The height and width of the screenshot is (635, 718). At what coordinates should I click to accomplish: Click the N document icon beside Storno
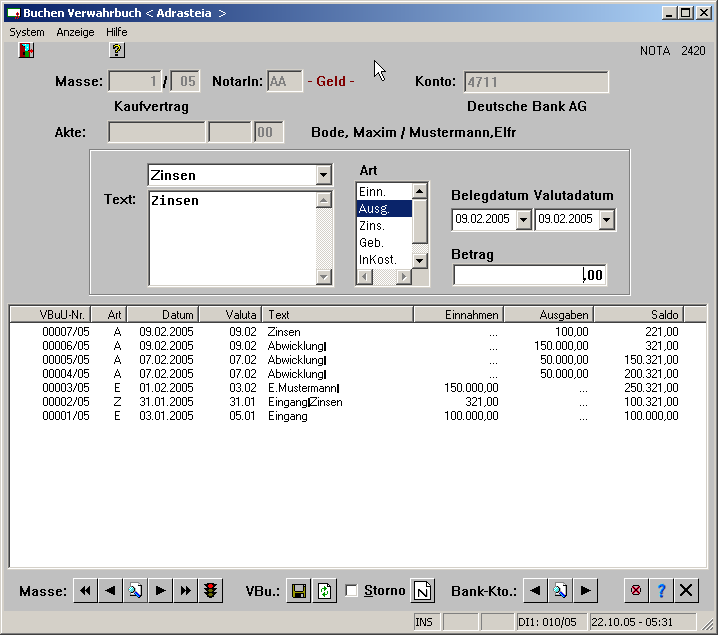click(x=424, y=591)
